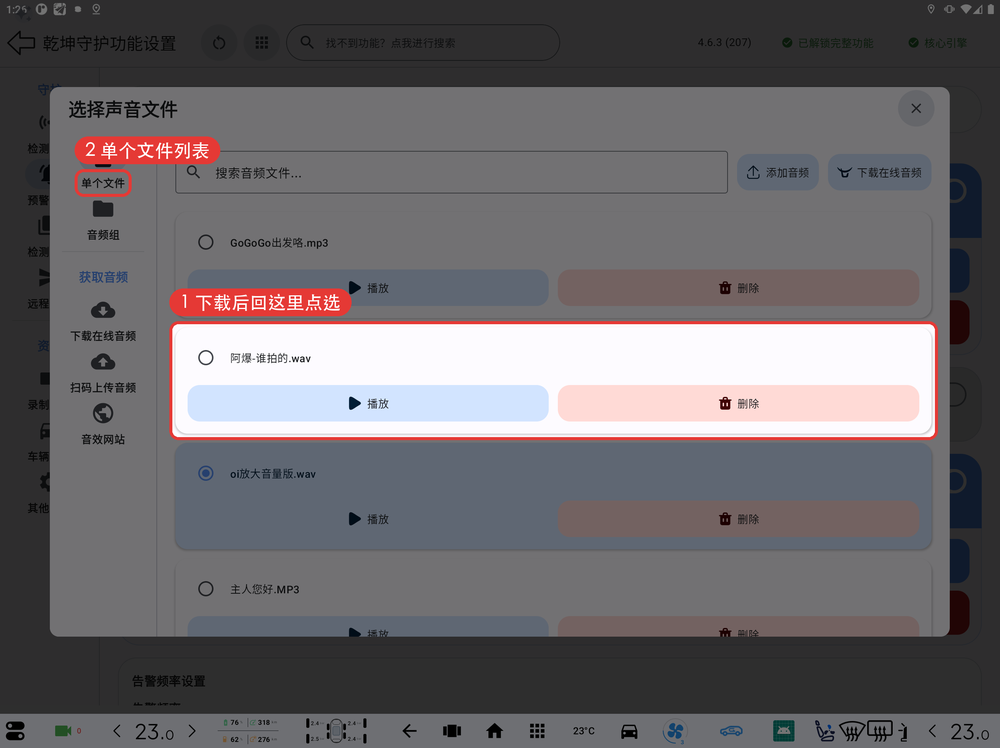Toggle the front windshield defrost icon
The height and width of the screenshot is (748, 1000).
851,731
